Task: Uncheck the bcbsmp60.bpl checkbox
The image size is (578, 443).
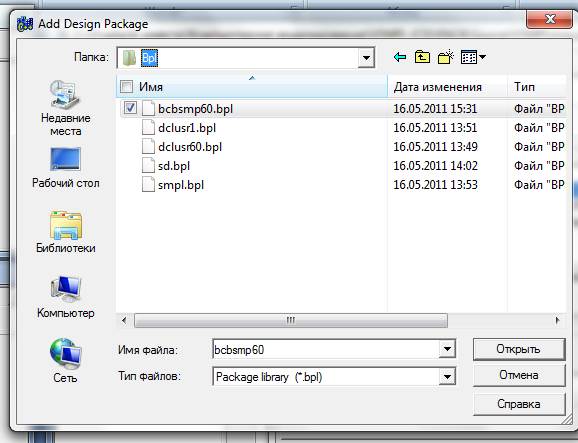Action: tap(130, 108)
